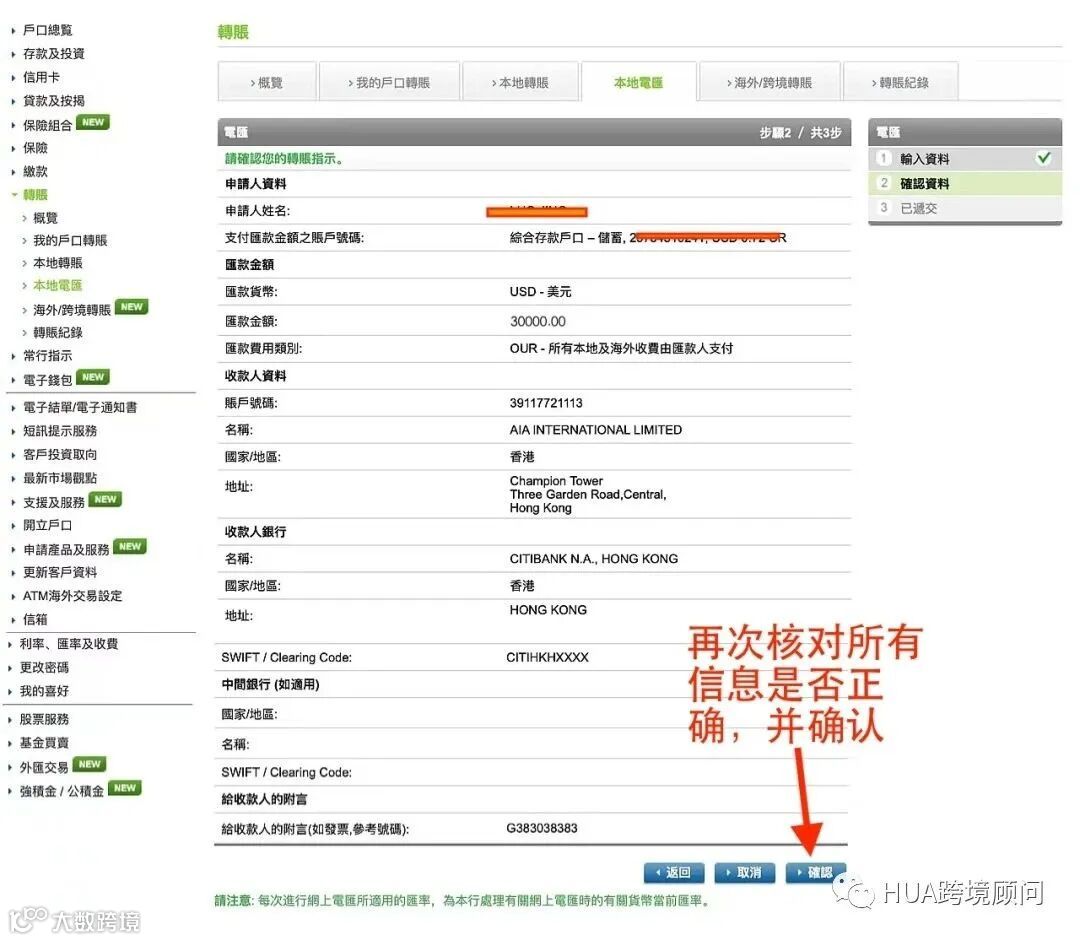This screenshot has width=1080, height=941.
Task: Open 利率、匯率及收費 sidebar link
Action: [68, 644]
